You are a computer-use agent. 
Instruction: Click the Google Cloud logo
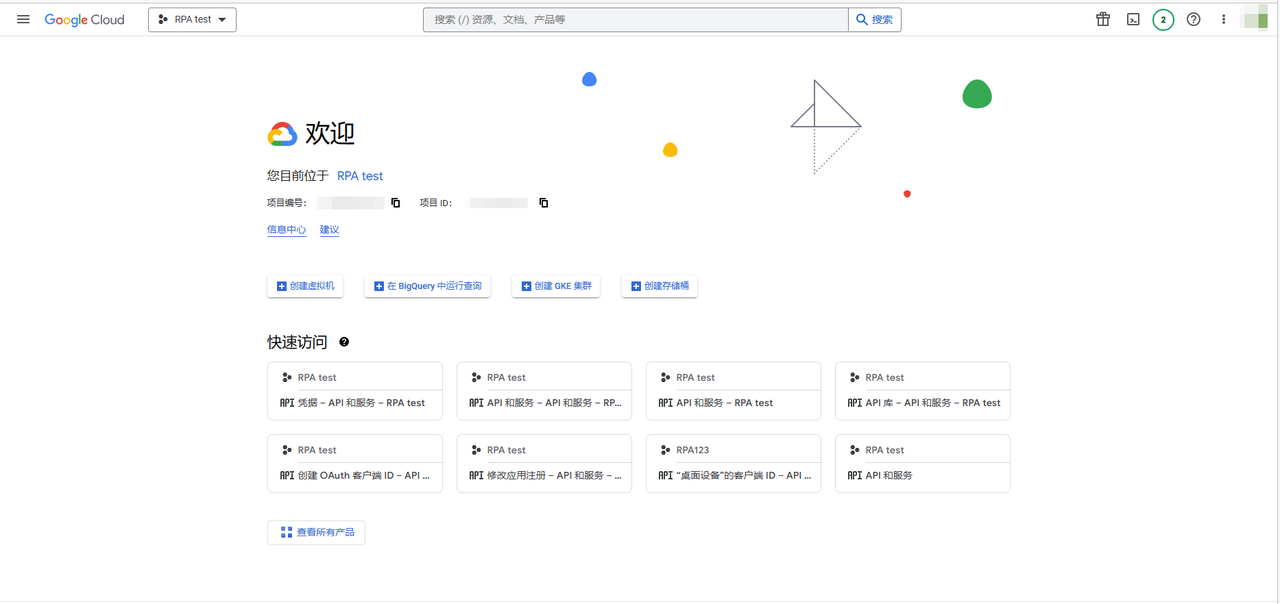(85, 19)
